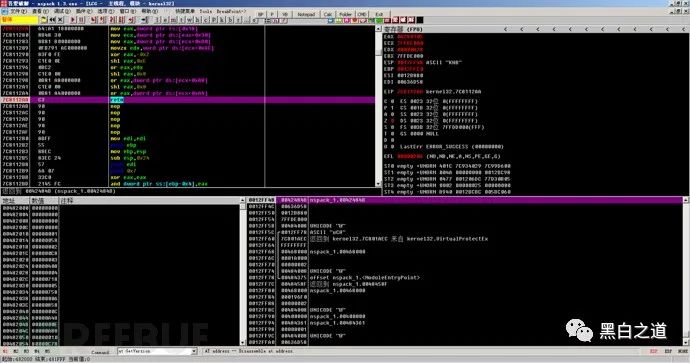Viewport: 690px width, 363px height.
Task: Click dump pane scroll-down arrow
Action: pos(242,342)
